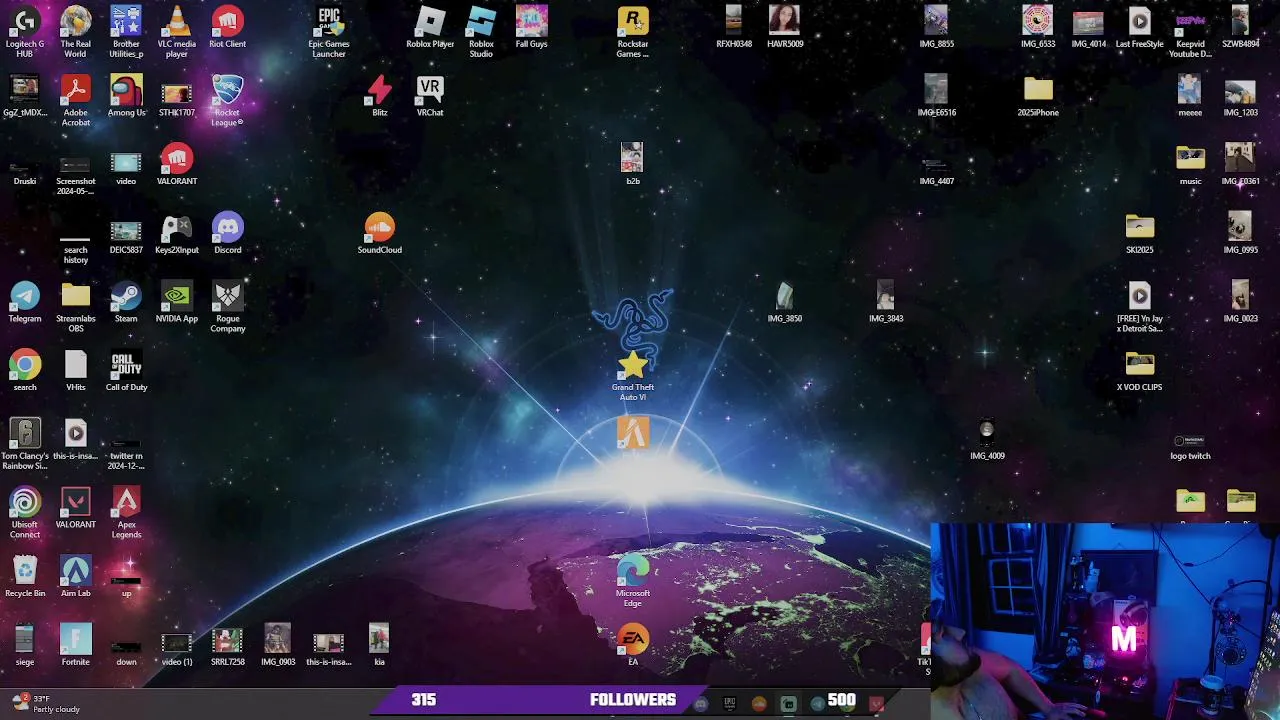Open the Chrome 'search' shortcut
1280x720 pixels.
[25, 372]
